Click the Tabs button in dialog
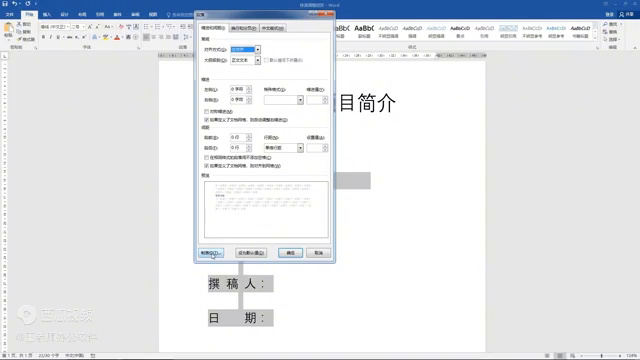640x360 pixels. coord(211,253)
